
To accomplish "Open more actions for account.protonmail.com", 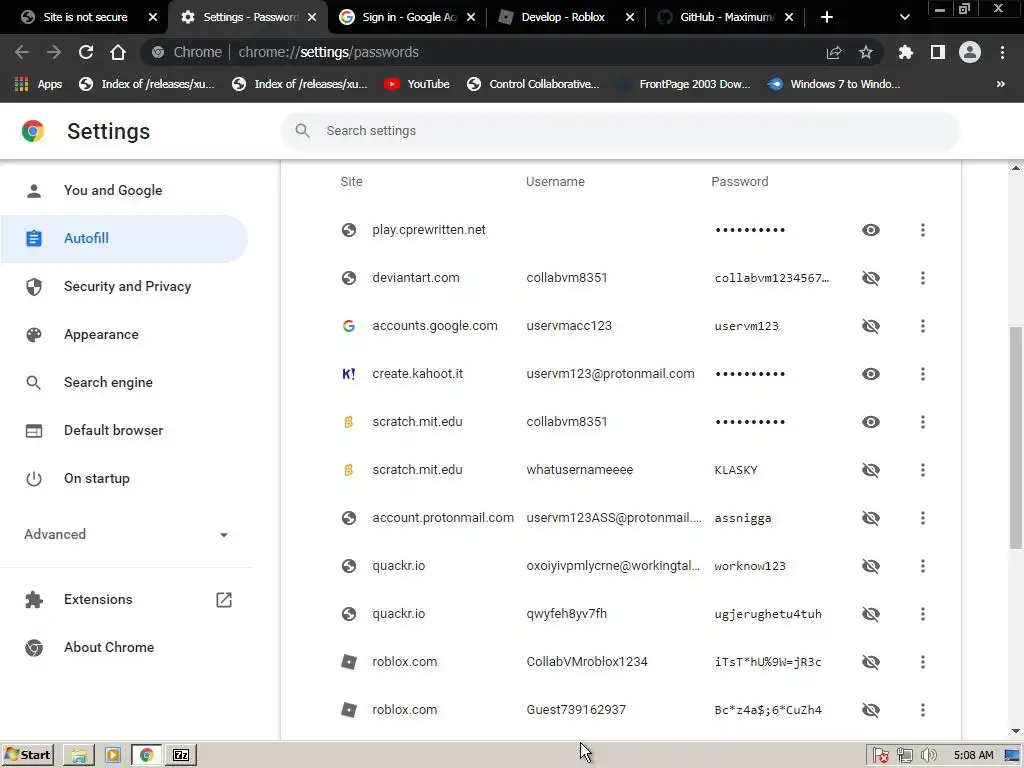I will click(x=923, y=518).
